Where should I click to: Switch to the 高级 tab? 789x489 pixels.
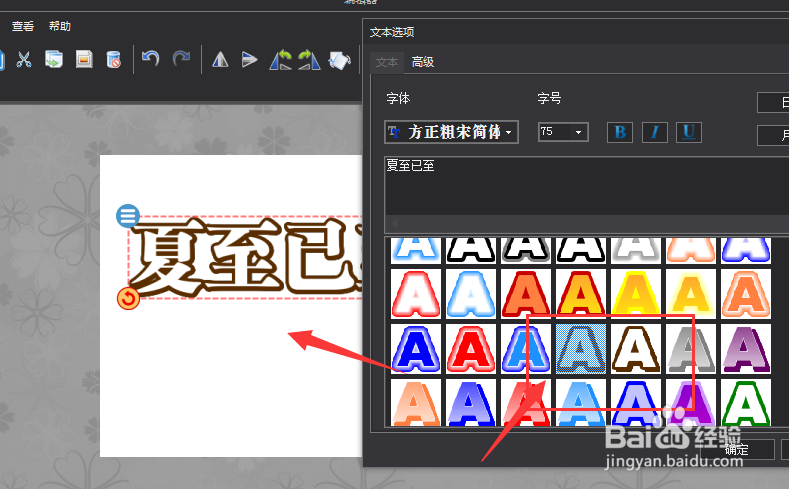click(x=423, y=62)
